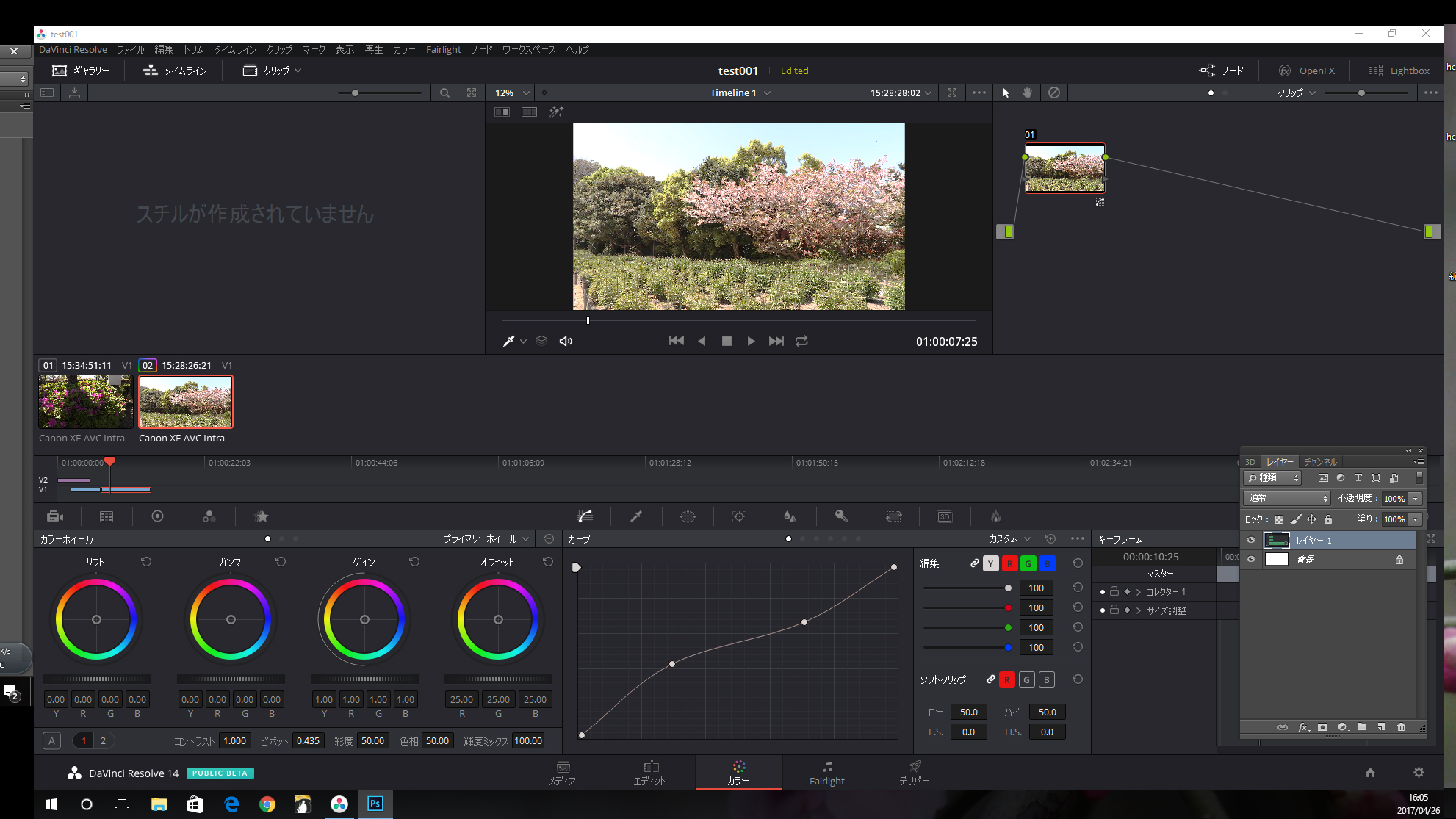Select the Qualifier eyedropper palette icon
The image size is (1456, 819).
[x=636, y=516]
